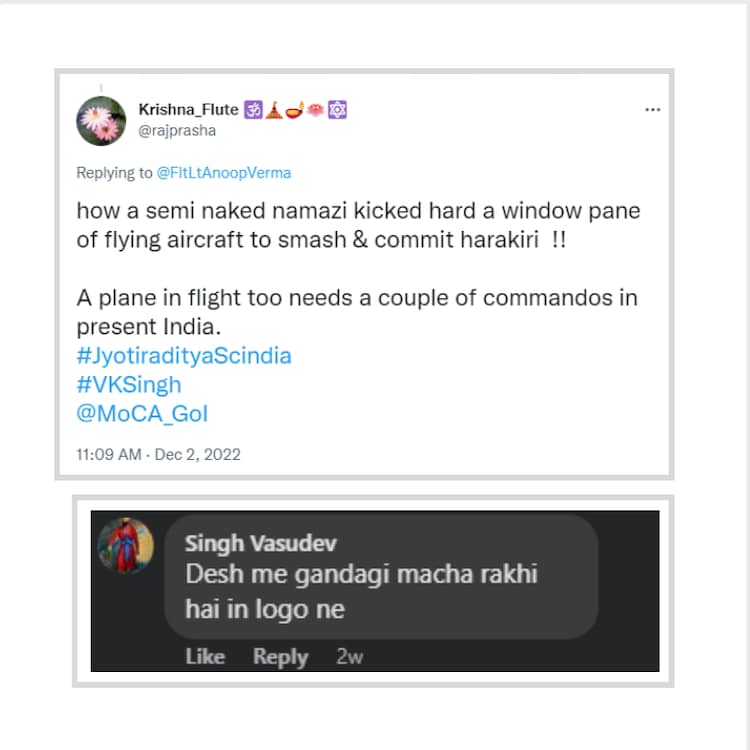Click the 2w comment timestamp

(x=349, y=657)
